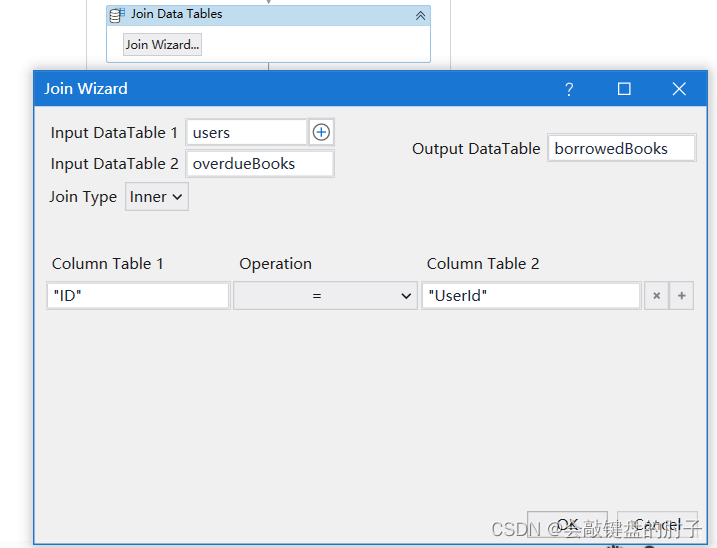Remove the join condition row with x
717x548 pixels.
pos(656,296)
